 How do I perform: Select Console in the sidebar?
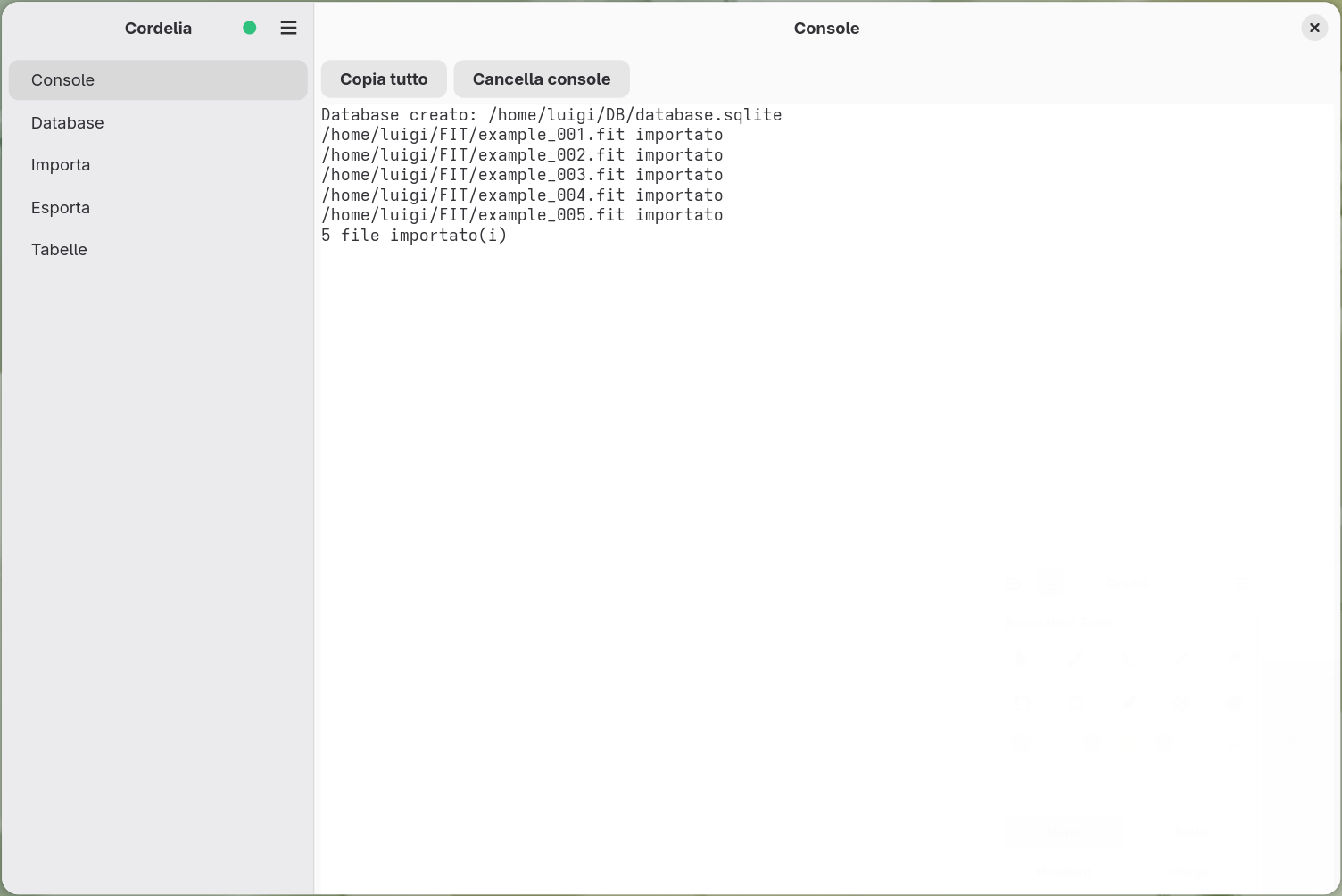pos(158,80)
